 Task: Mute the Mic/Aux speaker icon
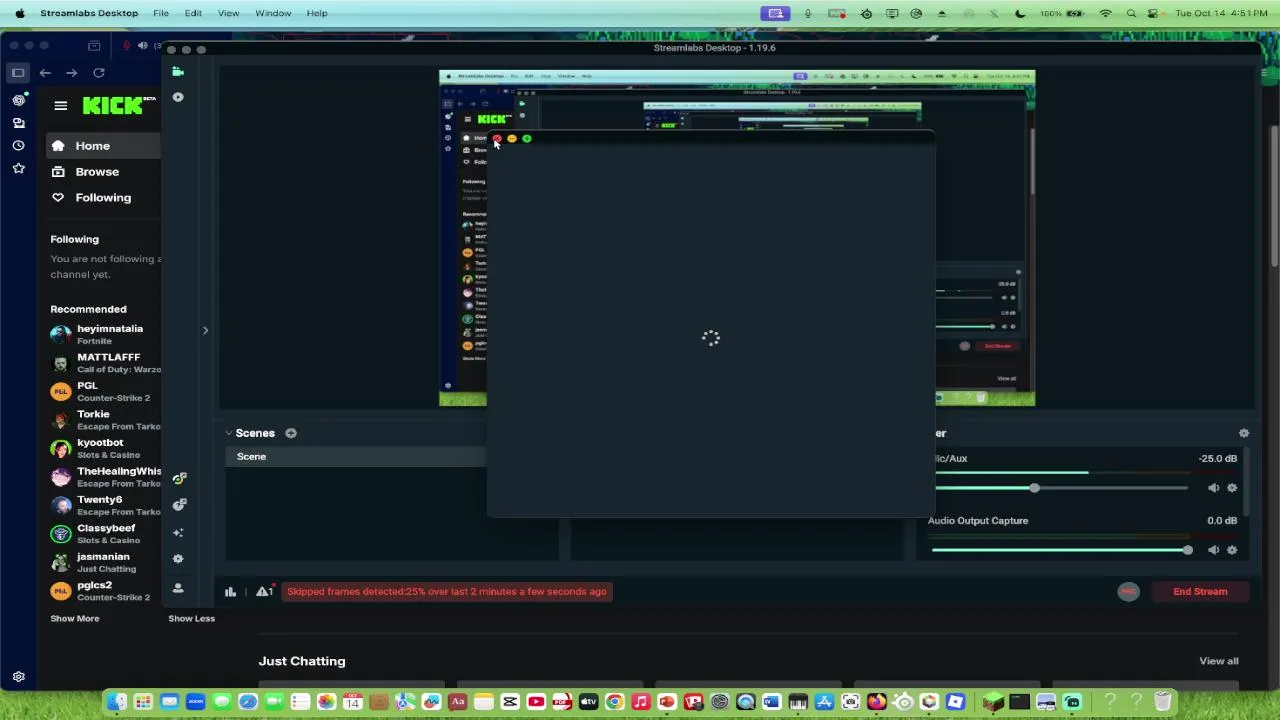(1213, 488)
